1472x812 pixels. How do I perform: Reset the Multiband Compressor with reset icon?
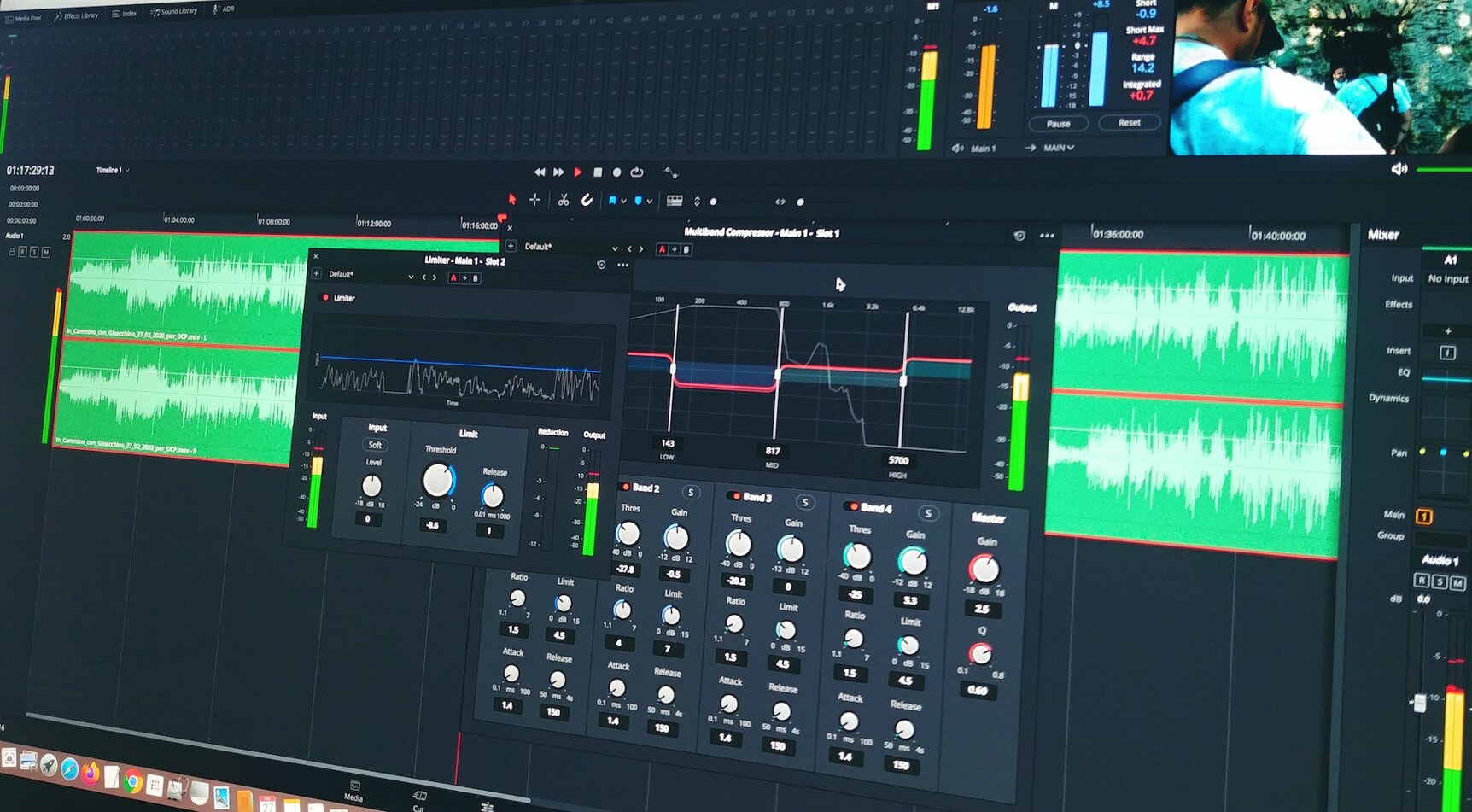[1019, 236]
